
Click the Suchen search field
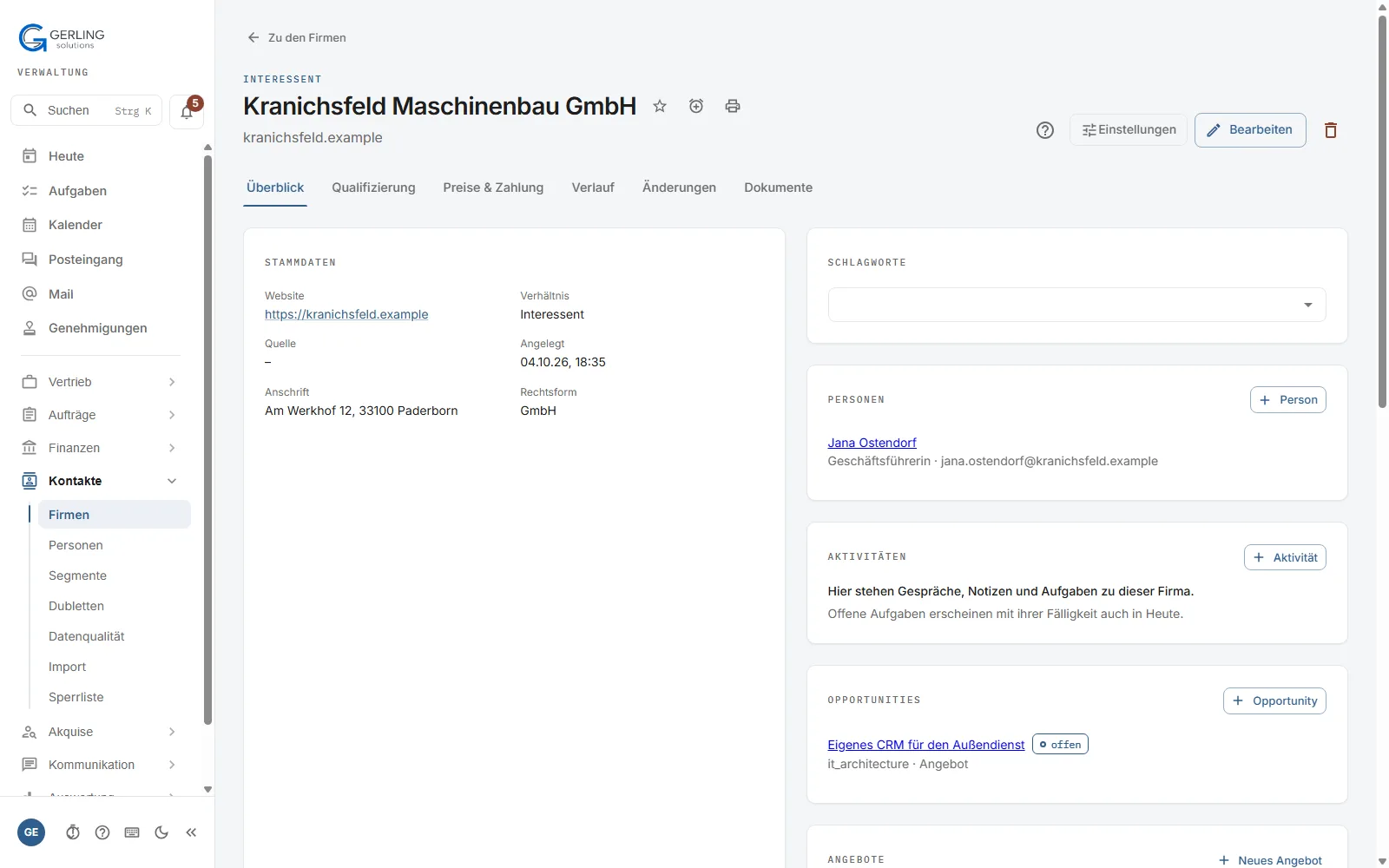click(86, 110)
